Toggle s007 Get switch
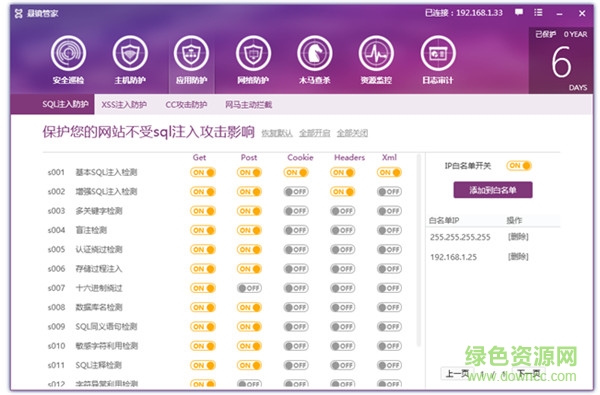 [203, 288]
